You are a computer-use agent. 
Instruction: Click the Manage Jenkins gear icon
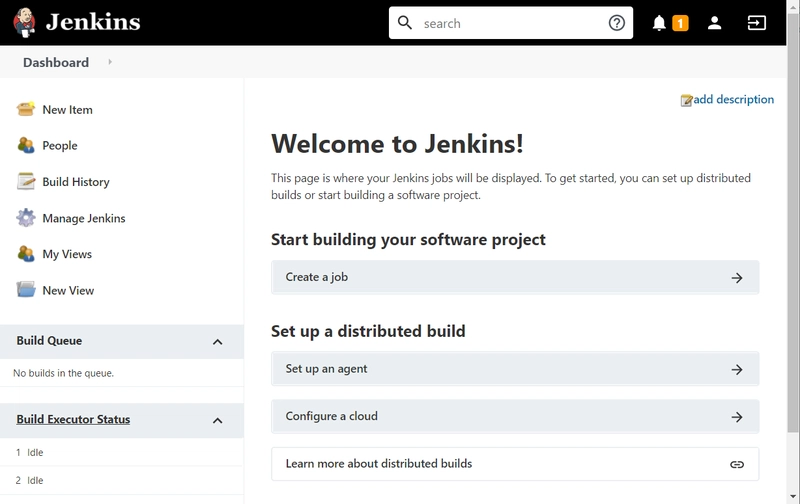tap(26, 218)
